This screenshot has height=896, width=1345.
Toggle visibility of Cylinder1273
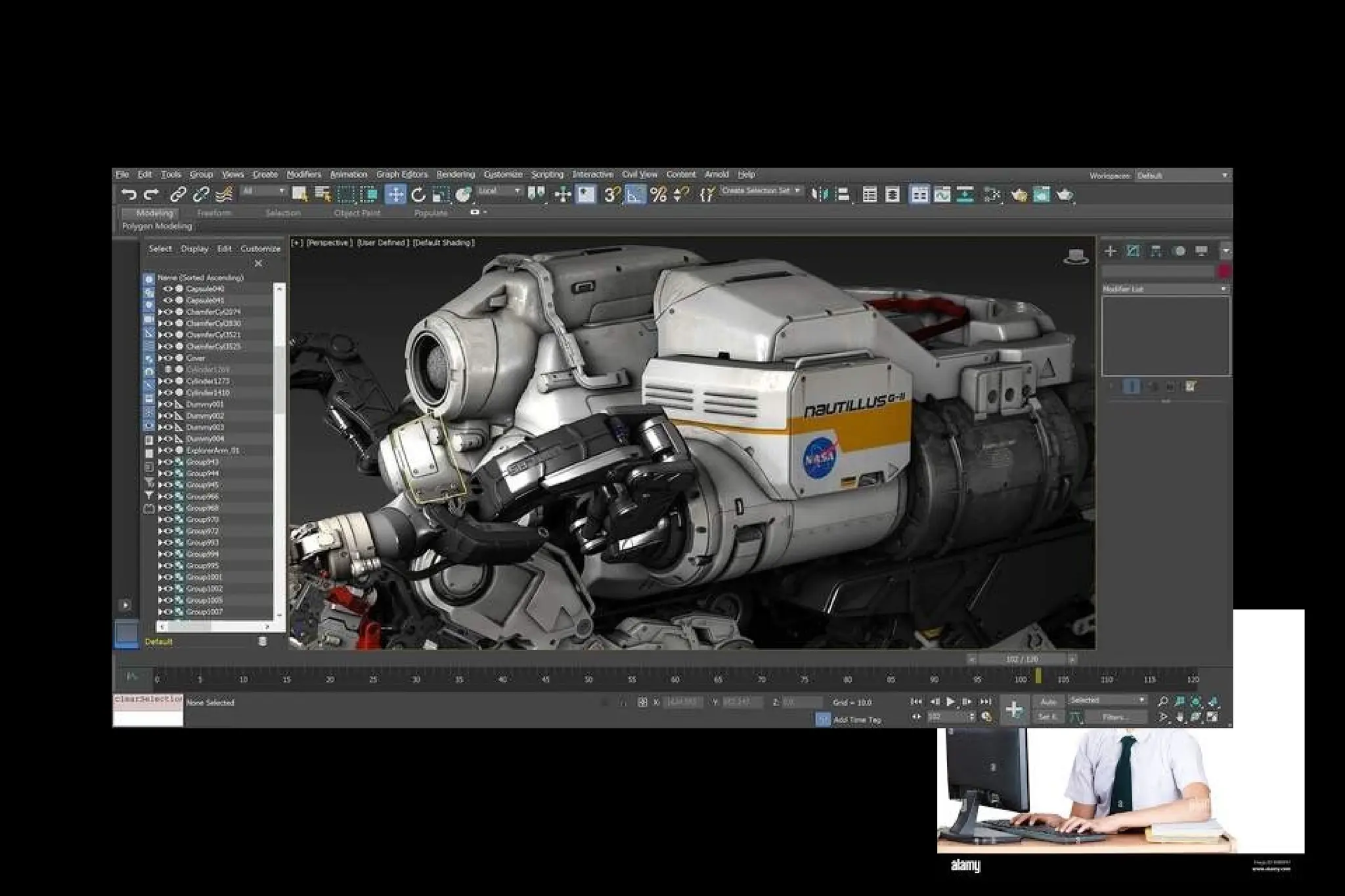[x=169, y=381]
